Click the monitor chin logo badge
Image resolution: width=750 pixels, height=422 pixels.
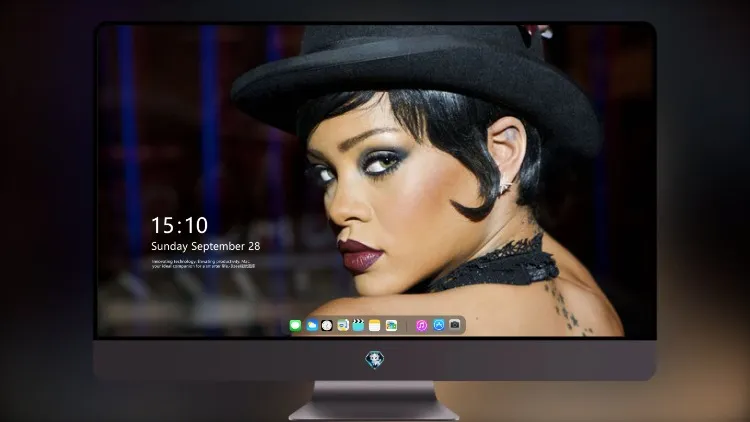(375, 359)
